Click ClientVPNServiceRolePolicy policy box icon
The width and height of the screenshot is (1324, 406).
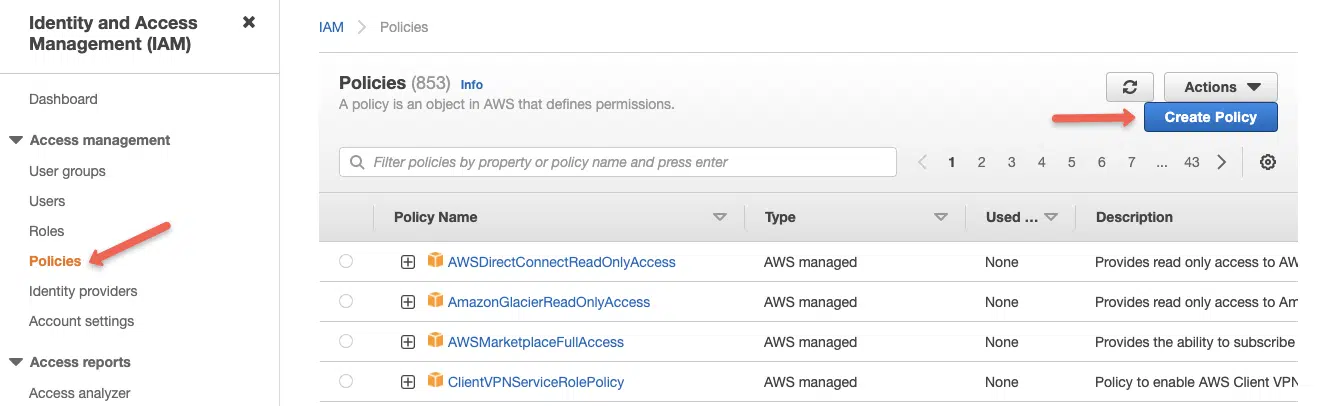coord(435,381)
